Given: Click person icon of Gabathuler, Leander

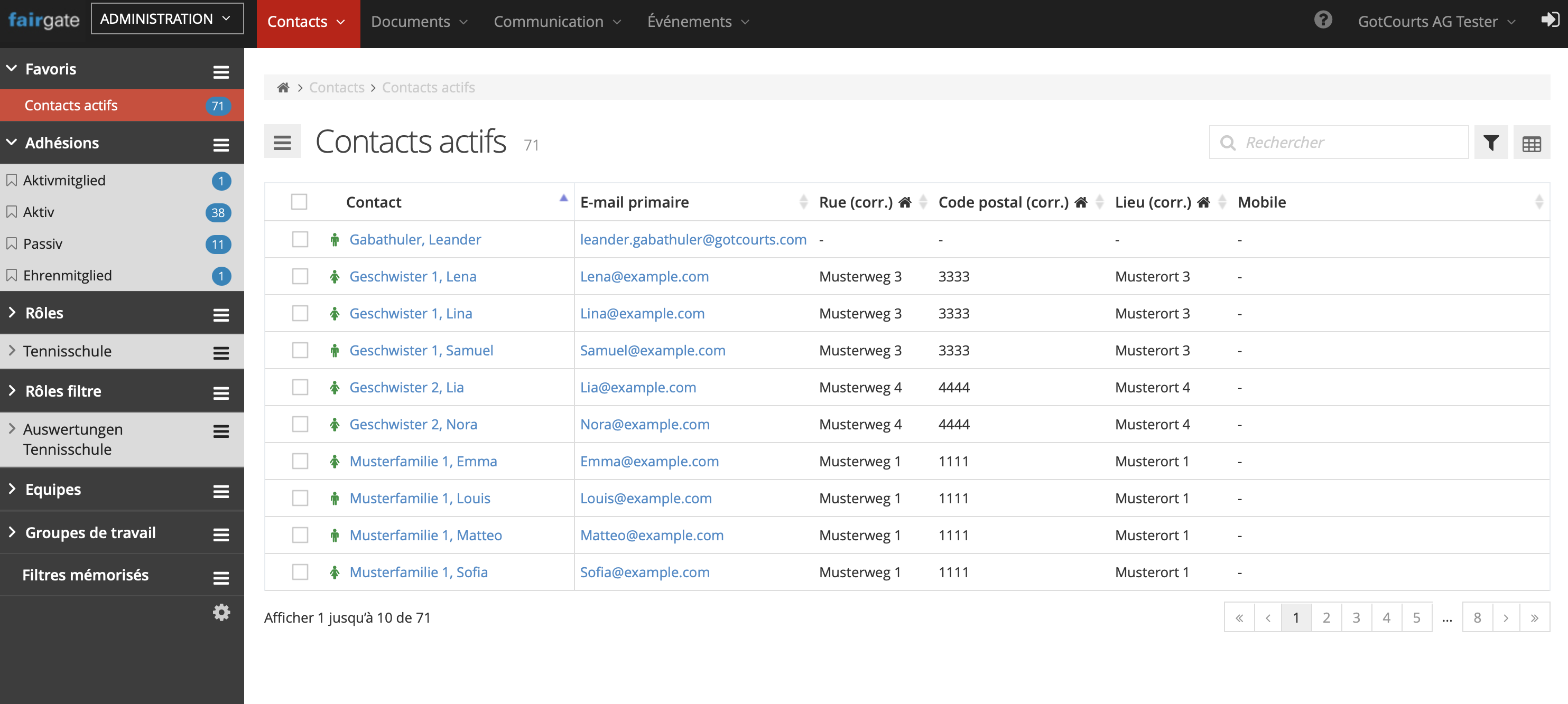Looking at the screenshot, I should pos(334,240).
